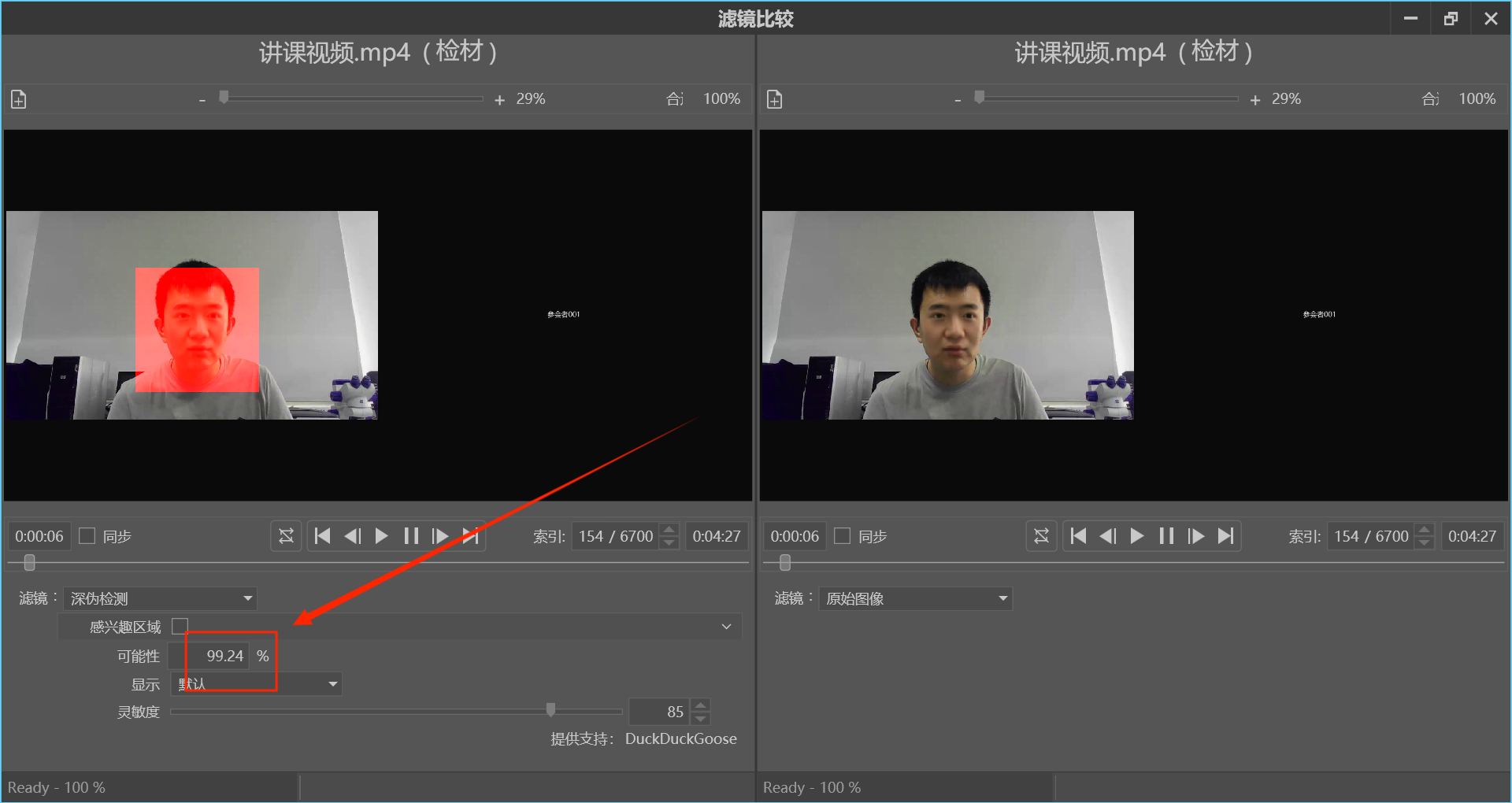
Task: Click the left video timeline handle
Action: (x=30, y=563)
